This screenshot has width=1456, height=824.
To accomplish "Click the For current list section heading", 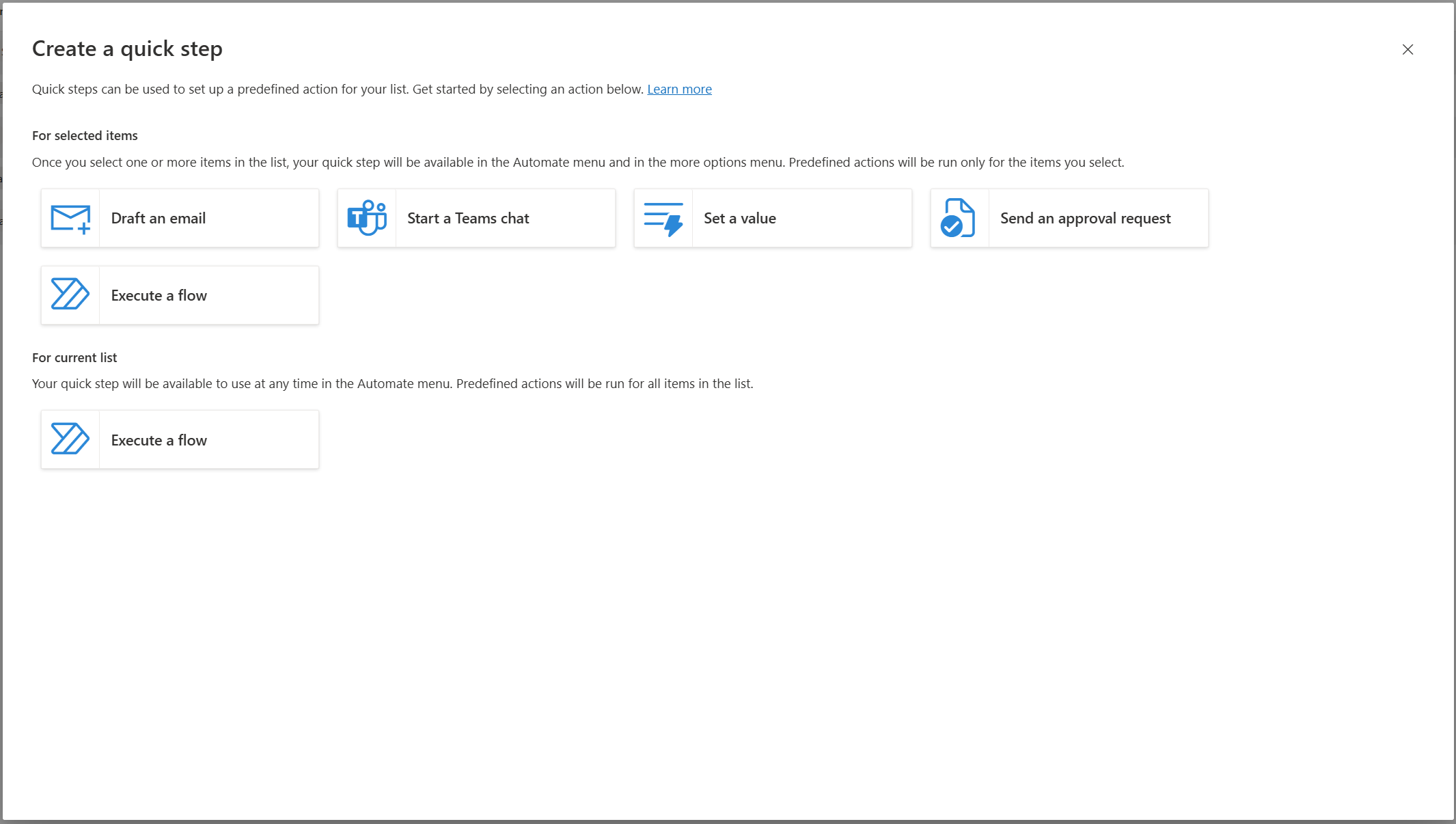I will tap(74, 357).
